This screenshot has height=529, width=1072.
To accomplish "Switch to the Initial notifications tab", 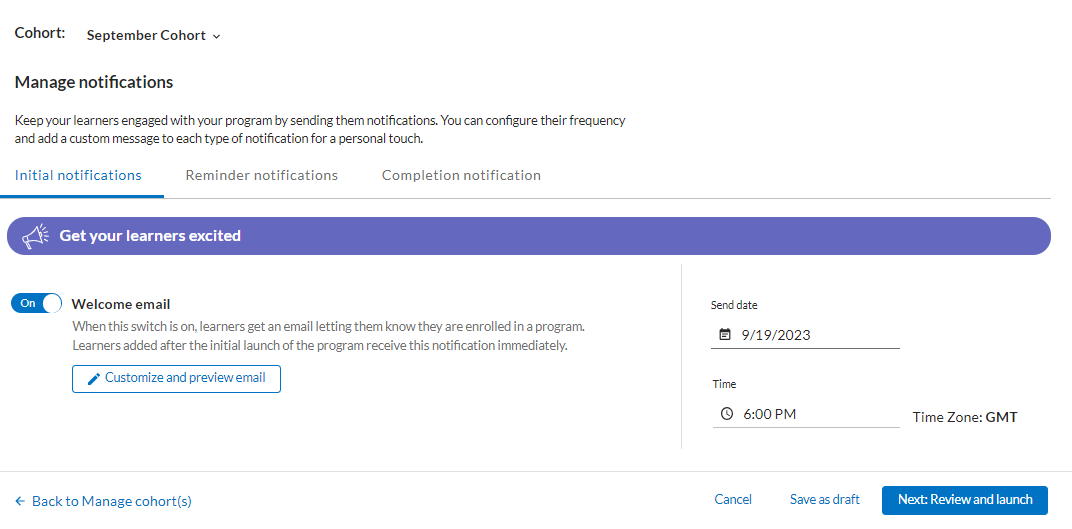I will (x=78, y=175).
